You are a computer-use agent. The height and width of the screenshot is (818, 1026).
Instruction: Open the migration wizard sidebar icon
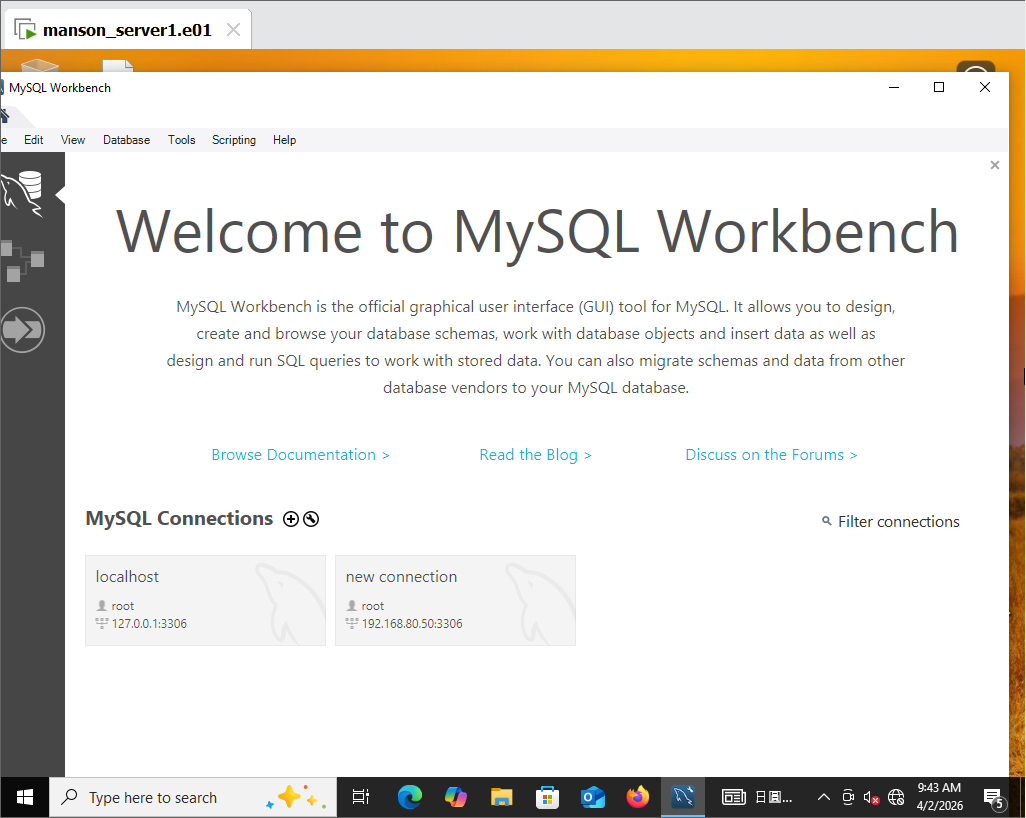tap(23, 329)
